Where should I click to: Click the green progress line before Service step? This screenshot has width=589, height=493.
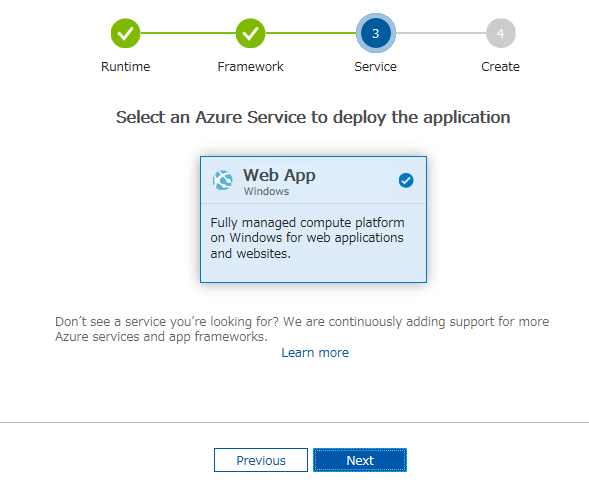click(x=311, y=33)
